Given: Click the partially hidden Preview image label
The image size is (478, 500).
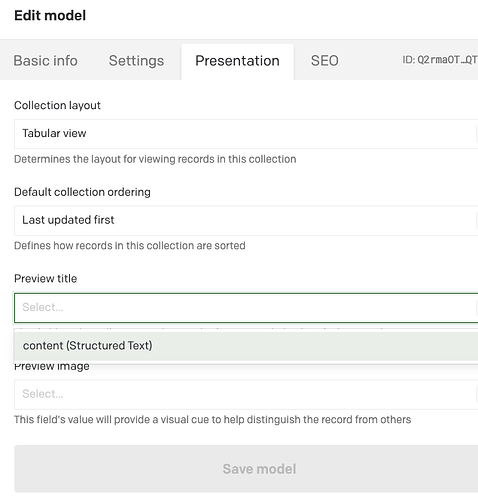Looking at the screenshot, I should click(52, 367).
